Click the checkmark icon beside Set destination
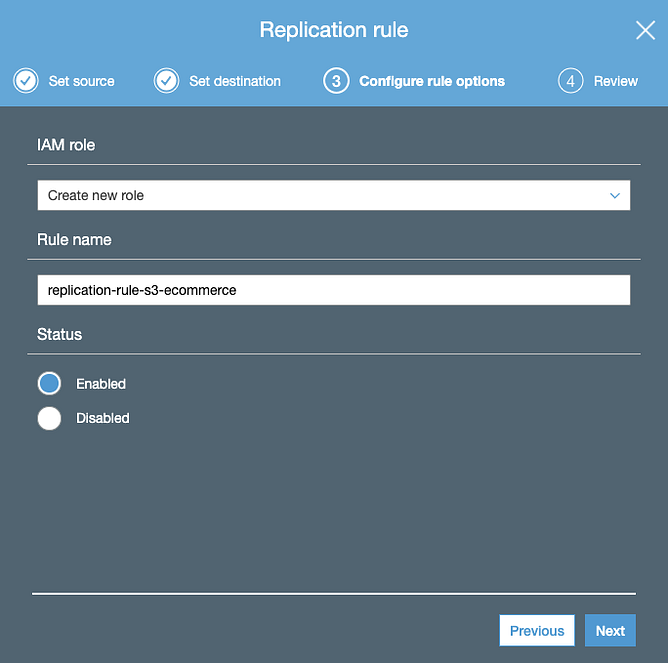Viewport: 668px width, 663px height. pyautogui.click(x=166, y=81)
